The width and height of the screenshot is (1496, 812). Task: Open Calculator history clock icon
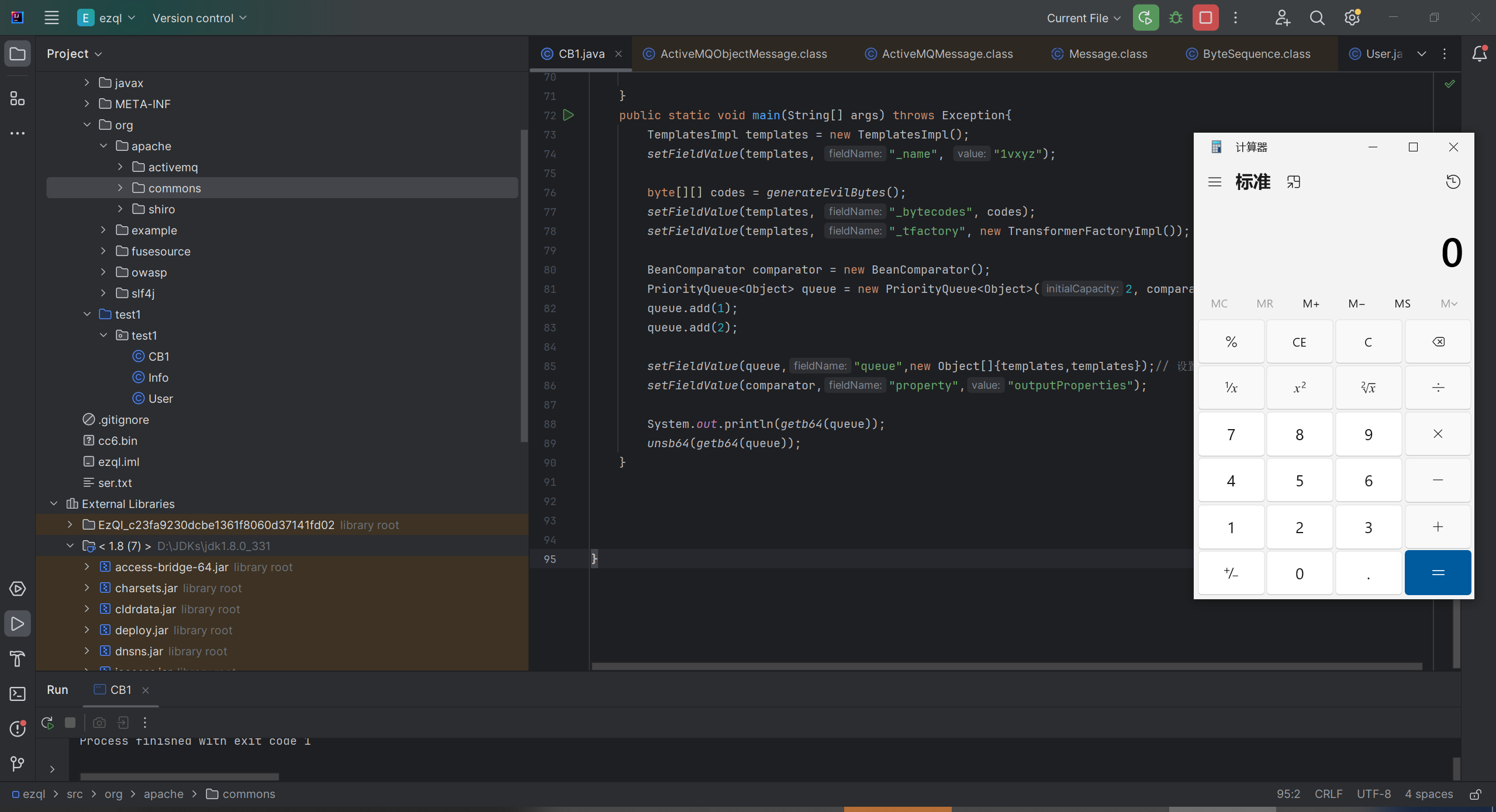pos(1453,182)
